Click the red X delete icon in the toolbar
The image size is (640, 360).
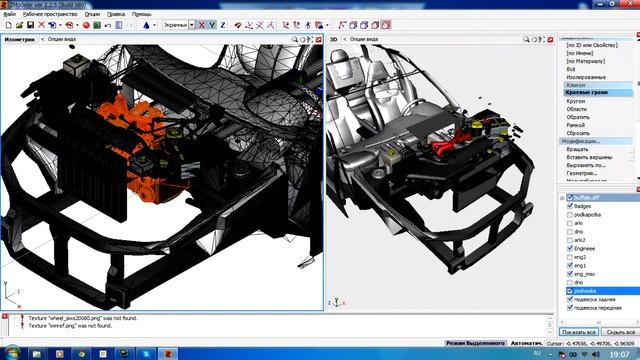click(41, 25)
